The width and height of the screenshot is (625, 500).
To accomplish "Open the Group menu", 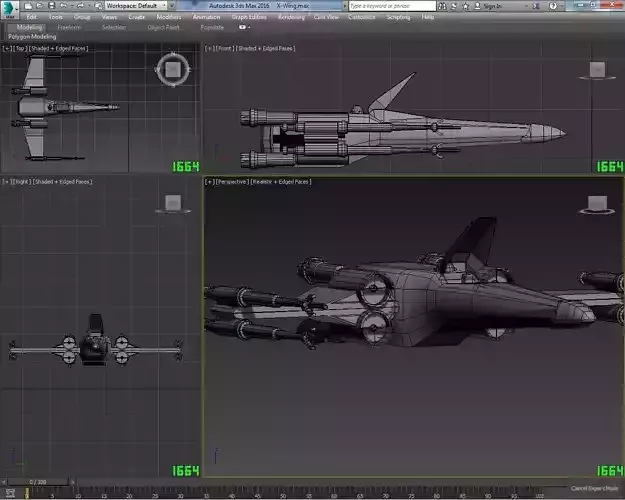I will pyautogui.click(x=82, y=17).
